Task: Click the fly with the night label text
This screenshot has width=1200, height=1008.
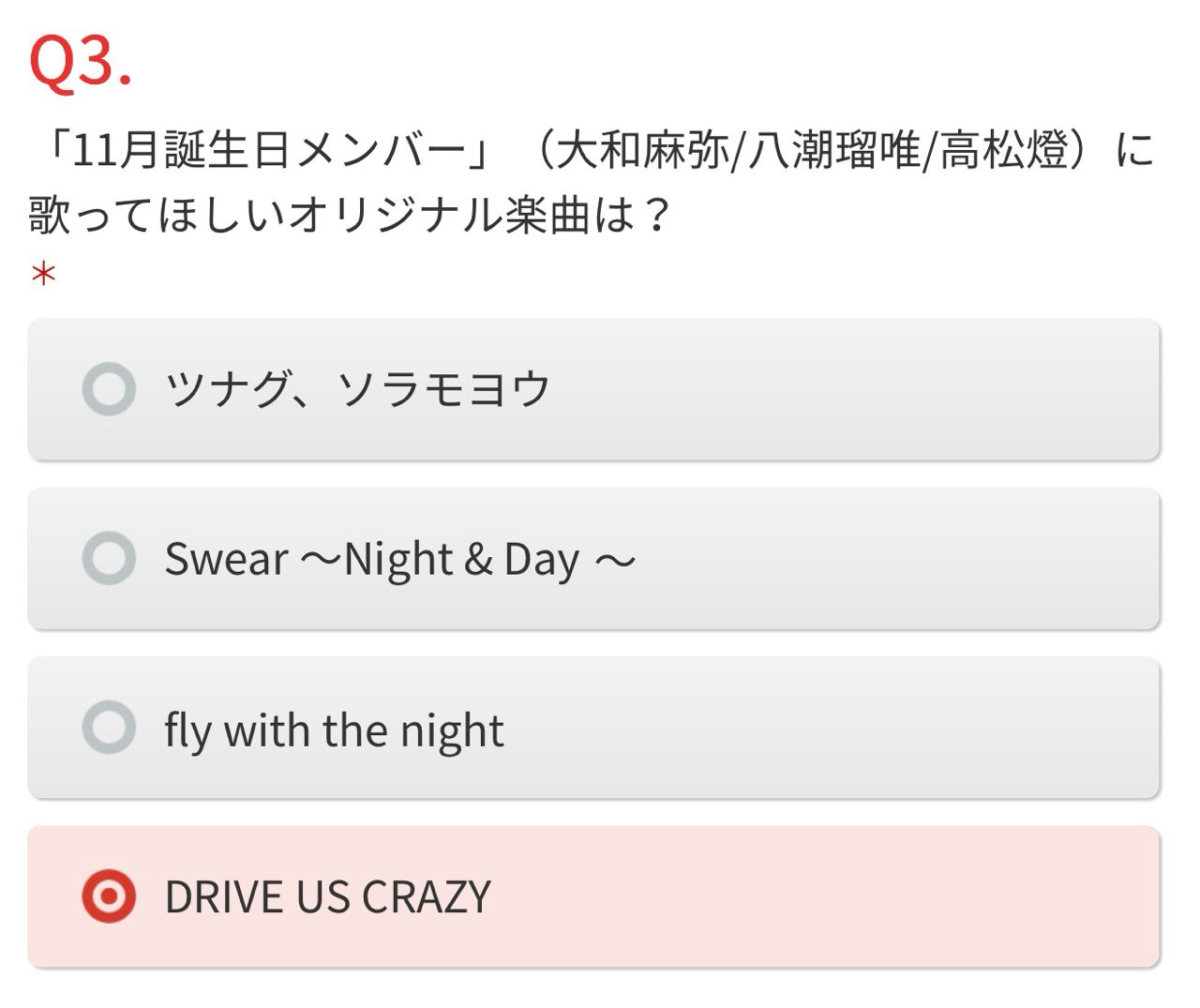Action: (334, 730)
